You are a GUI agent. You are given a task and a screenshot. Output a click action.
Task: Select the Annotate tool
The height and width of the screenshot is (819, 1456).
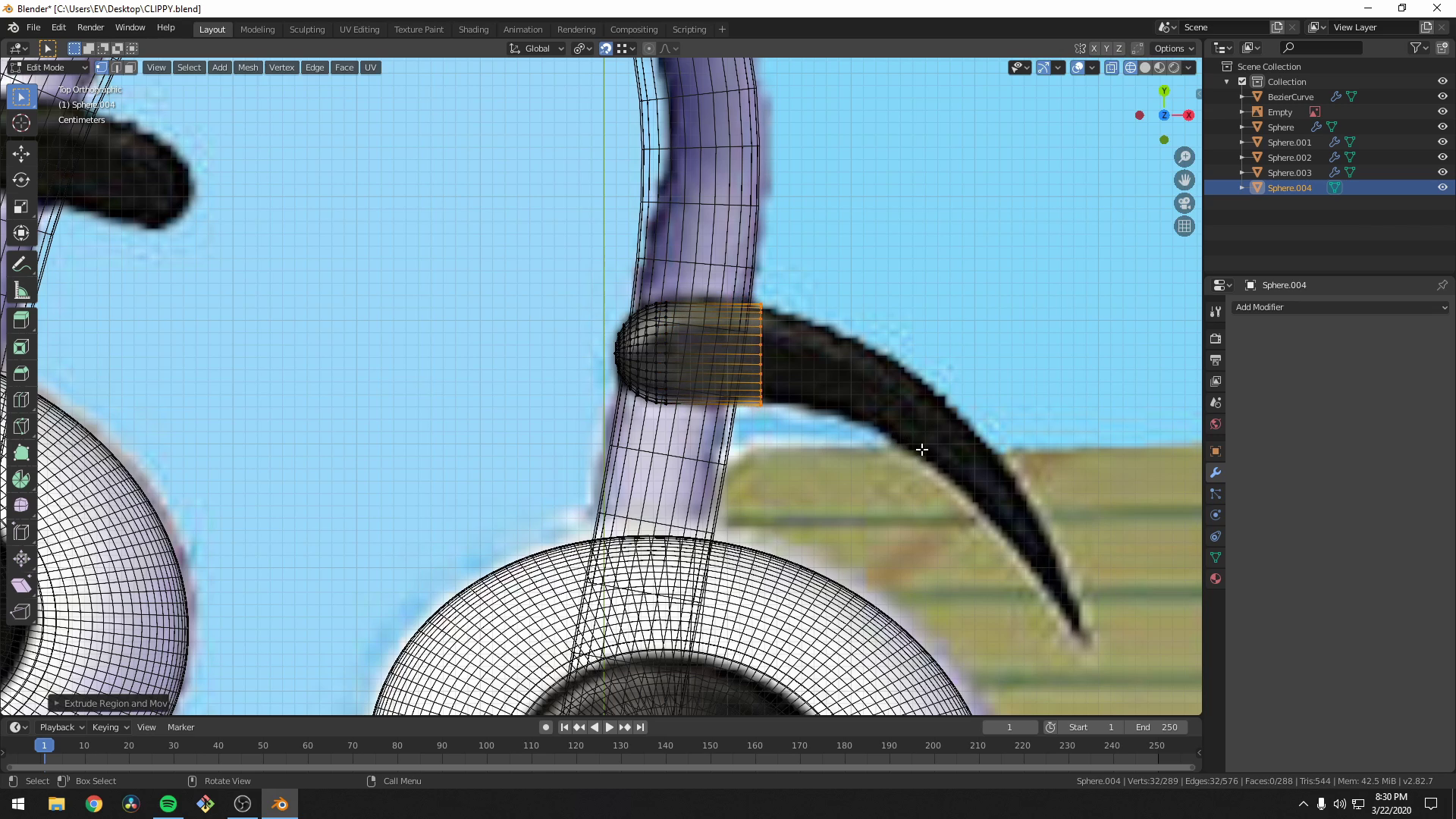point(20,263)
